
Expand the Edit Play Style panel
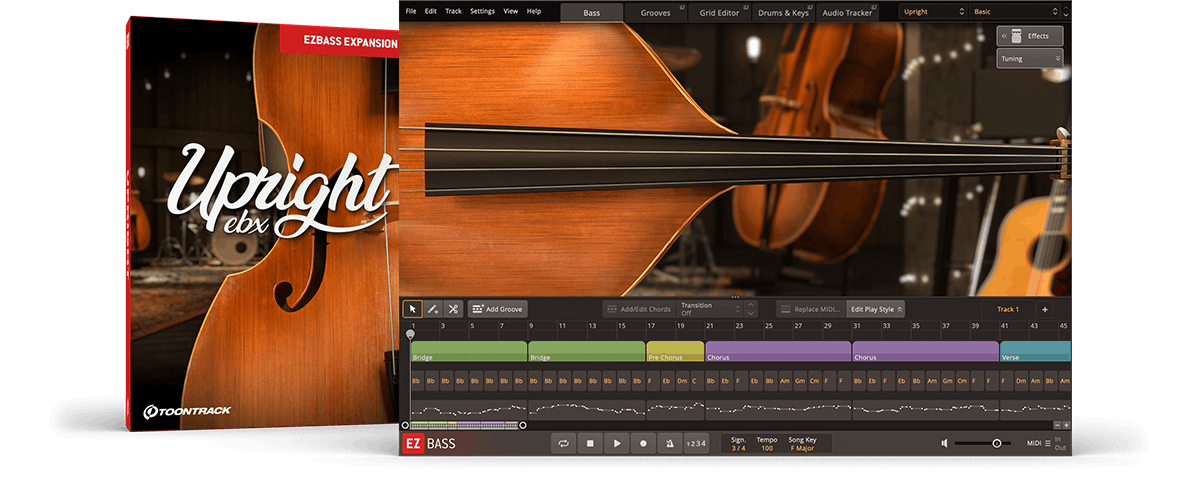876,309
